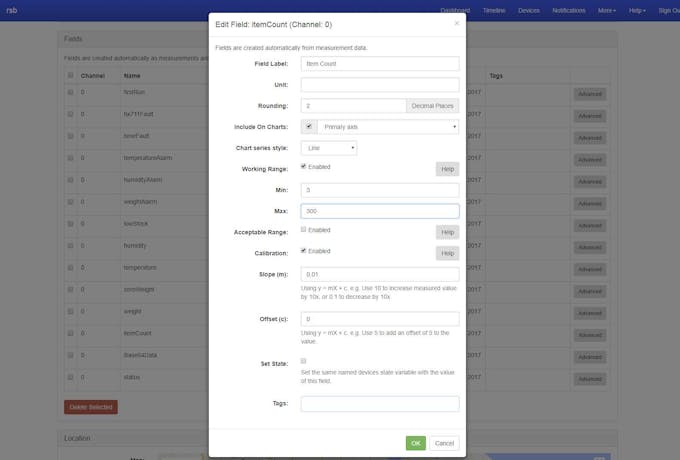The width and height of the screenshot is (680, 460).
Task: Click Advanced button in itemCount row
Action: (590, 335)
